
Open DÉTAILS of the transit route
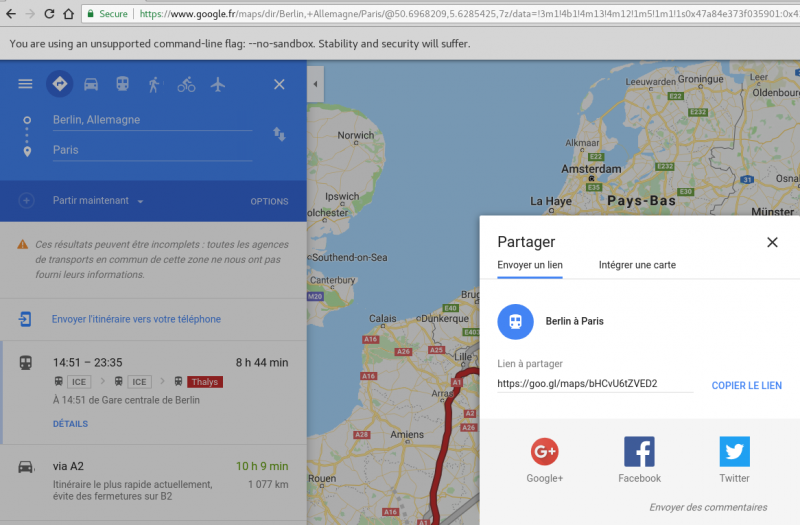pyautogui.click(x=70, y=424)
